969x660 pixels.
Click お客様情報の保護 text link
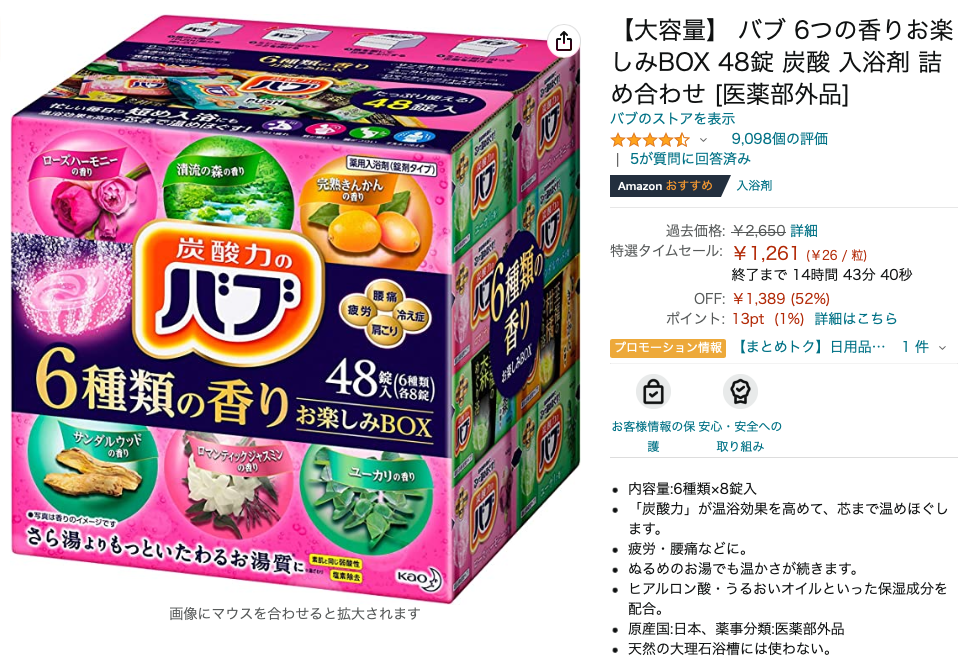click(x=653, y=436)
